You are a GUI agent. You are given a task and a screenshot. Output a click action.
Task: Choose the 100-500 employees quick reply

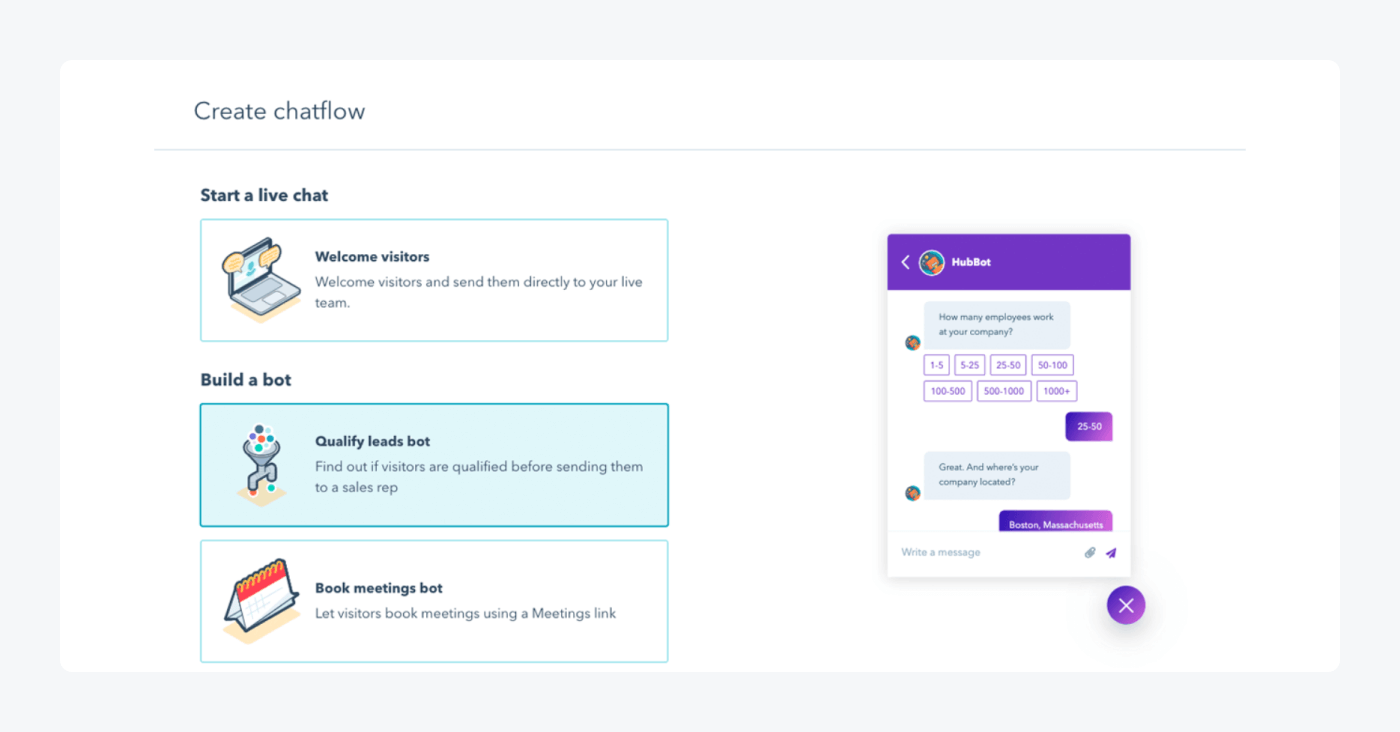(x=948, y=391)
